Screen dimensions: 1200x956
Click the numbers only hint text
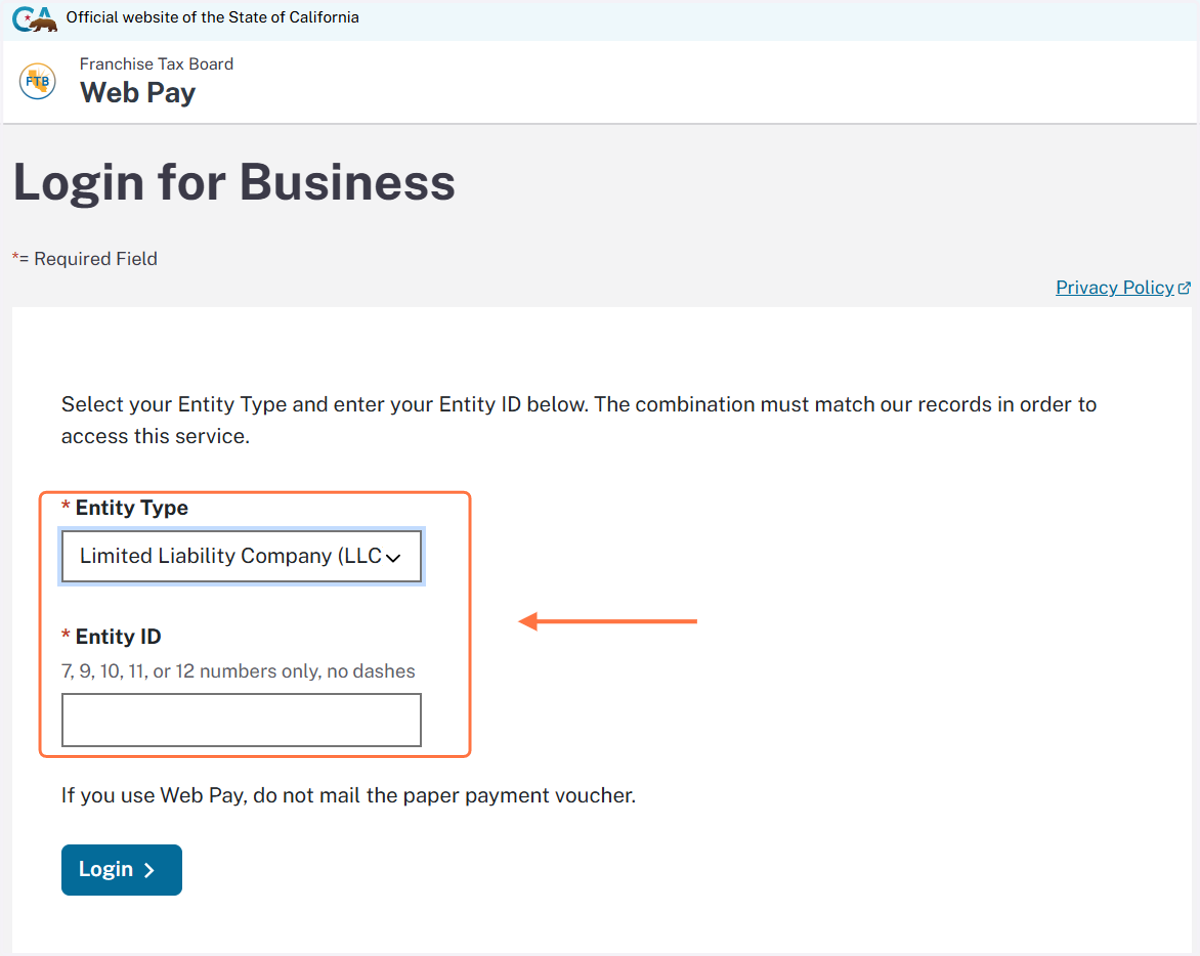[x=238, y=671]
